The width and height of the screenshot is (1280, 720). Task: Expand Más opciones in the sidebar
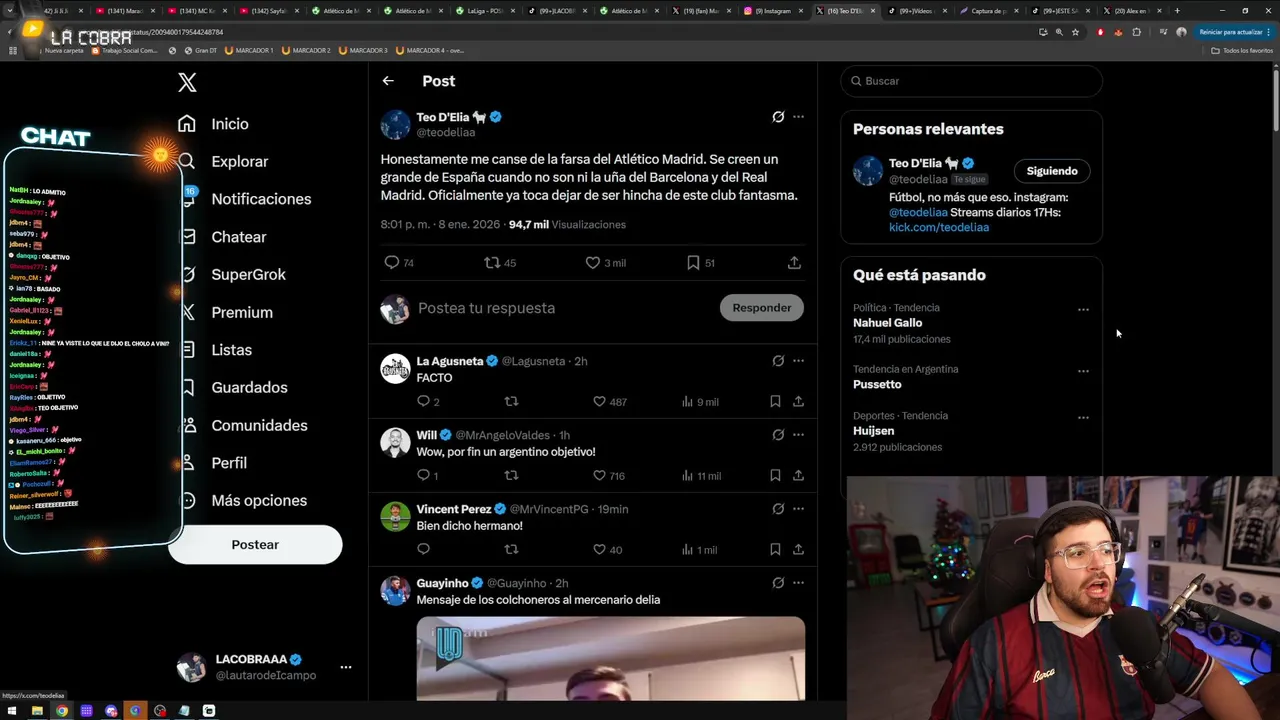point(242,501)
